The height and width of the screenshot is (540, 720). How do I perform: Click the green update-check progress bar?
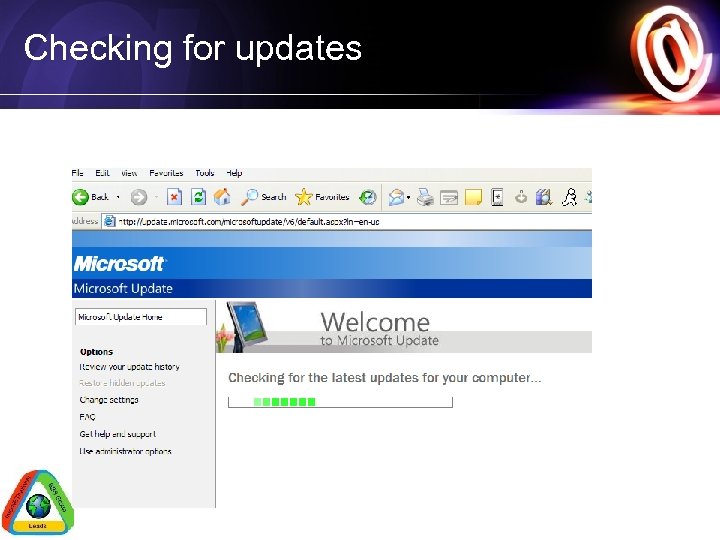(x=340, y=402)
